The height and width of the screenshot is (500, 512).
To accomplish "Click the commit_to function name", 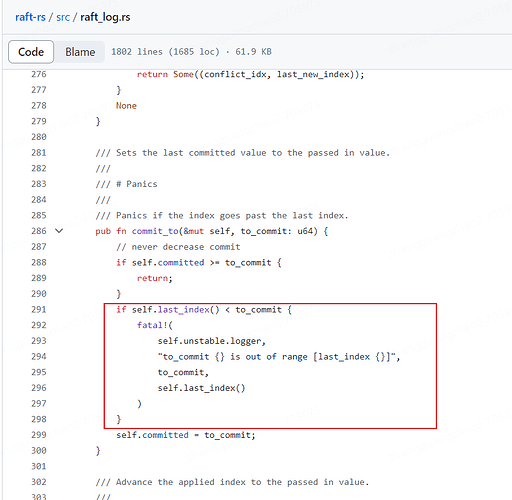I will click(x=155, y=231).
